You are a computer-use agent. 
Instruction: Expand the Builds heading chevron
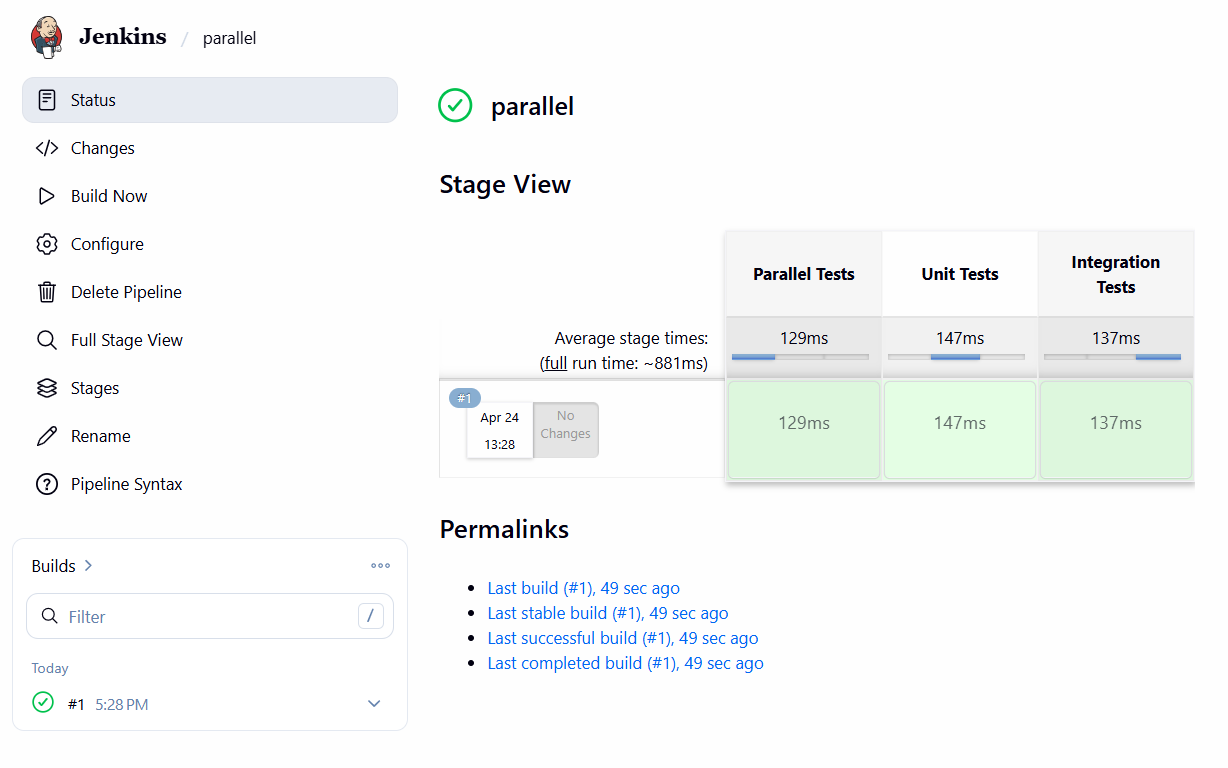point(88,565)
